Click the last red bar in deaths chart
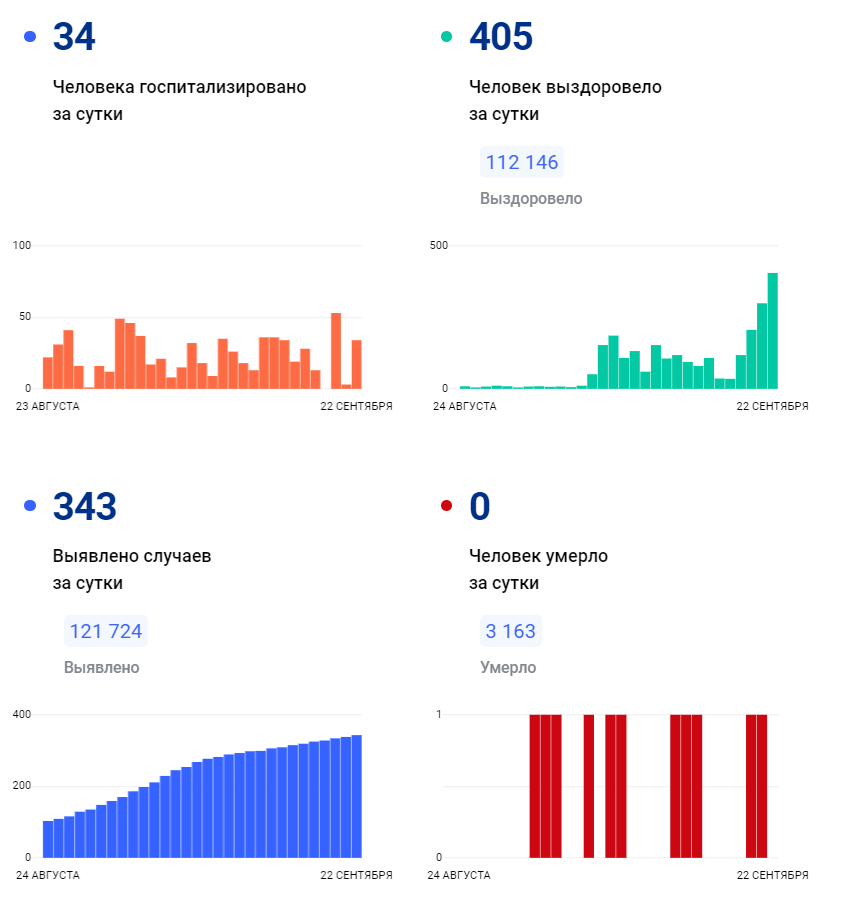This screenshot has height=909, width=843. point(762,785)
